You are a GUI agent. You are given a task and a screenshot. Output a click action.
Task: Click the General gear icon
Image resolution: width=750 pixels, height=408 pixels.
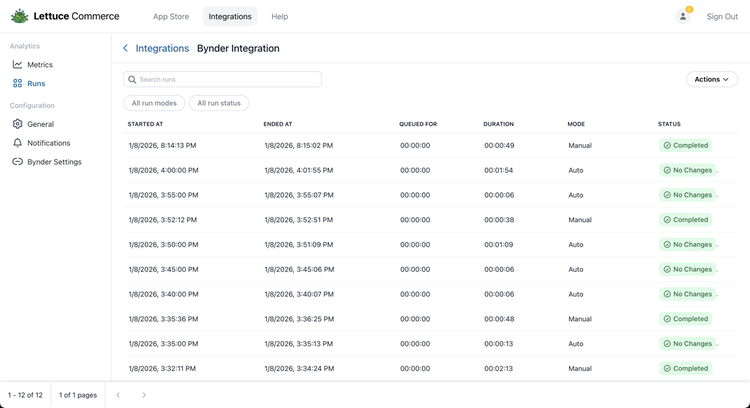(x=17, y=124)
